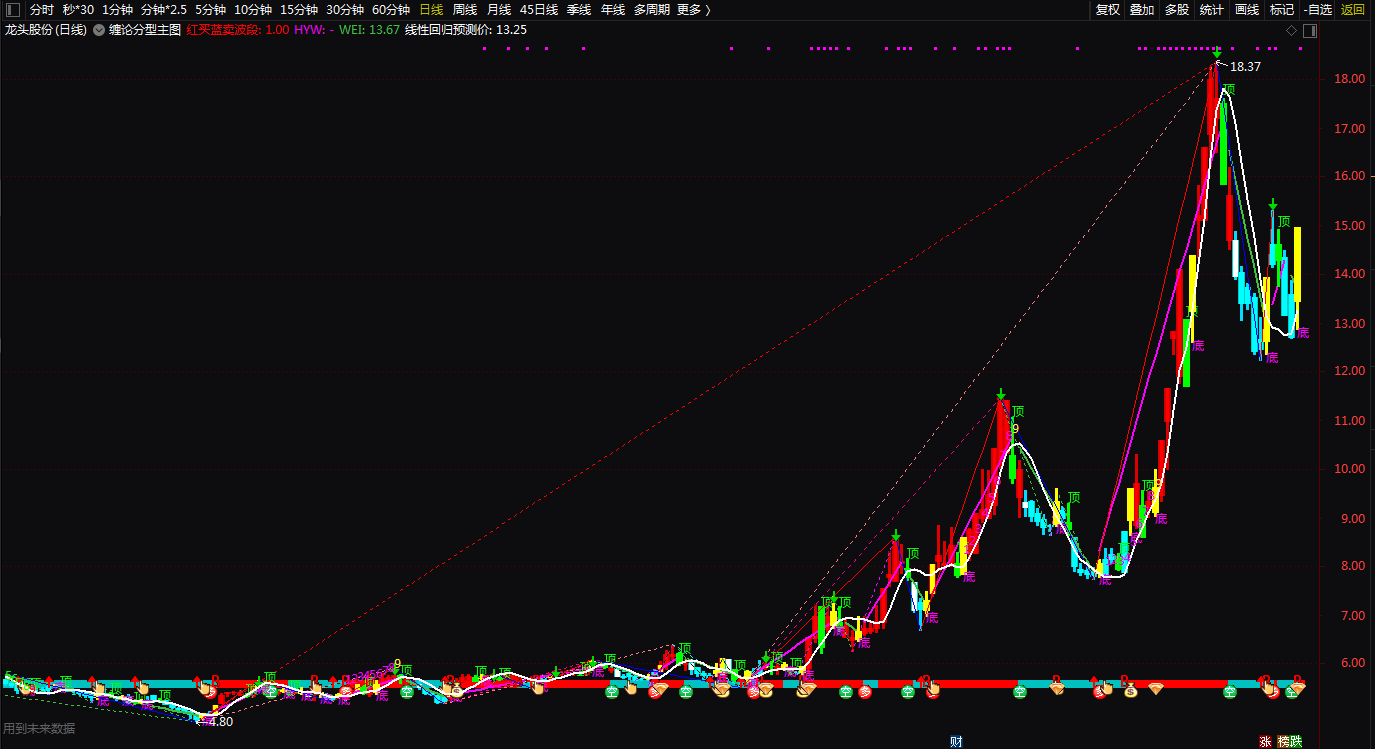Click the 18.00 price axis label
The image size is (1375, 749).
click(1349, 79)
